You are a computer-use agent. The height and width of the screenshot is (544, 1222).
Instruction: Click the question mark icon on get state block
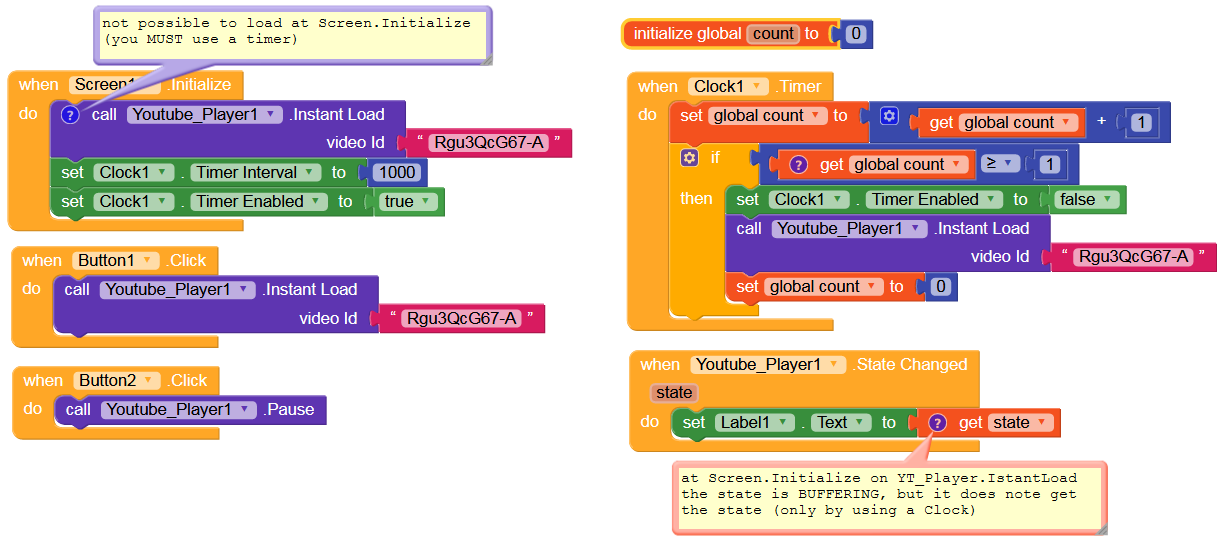tap(937, 423)
